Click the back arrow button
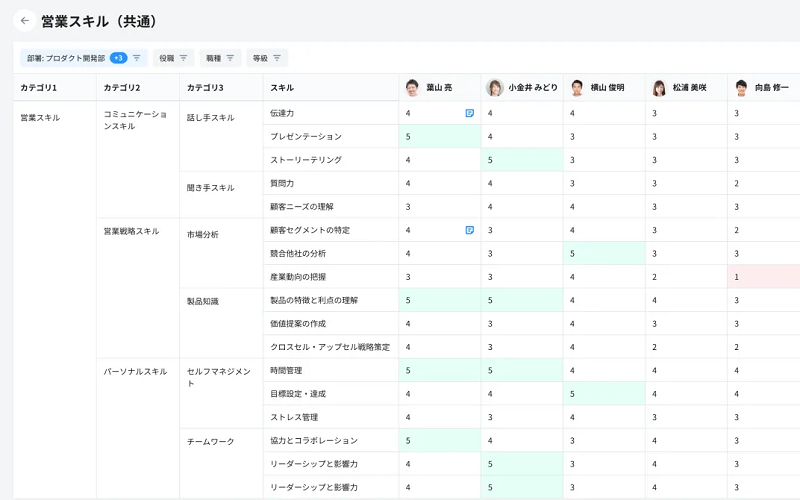 25,21
